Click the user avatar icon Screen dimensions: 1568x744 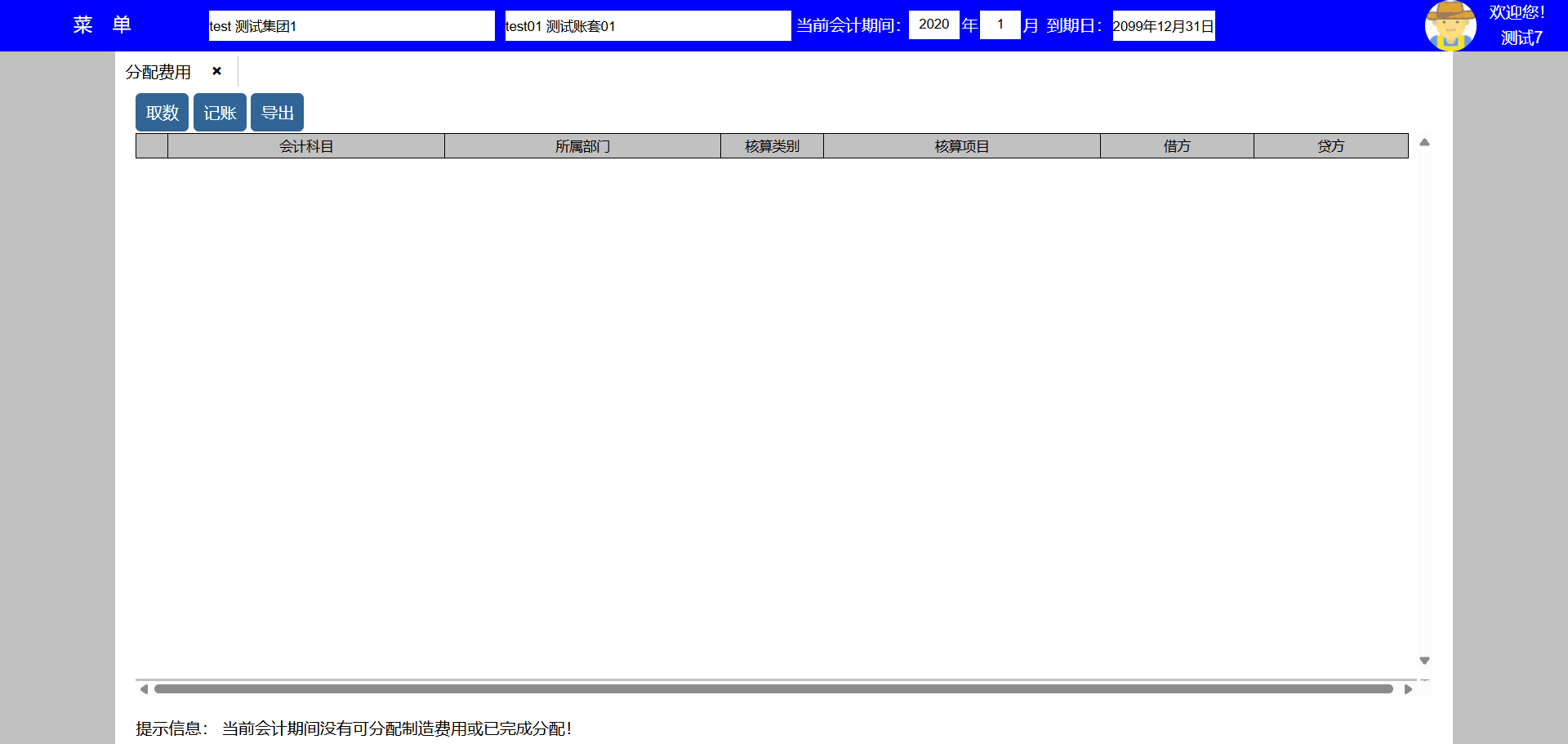(1450, 25)
